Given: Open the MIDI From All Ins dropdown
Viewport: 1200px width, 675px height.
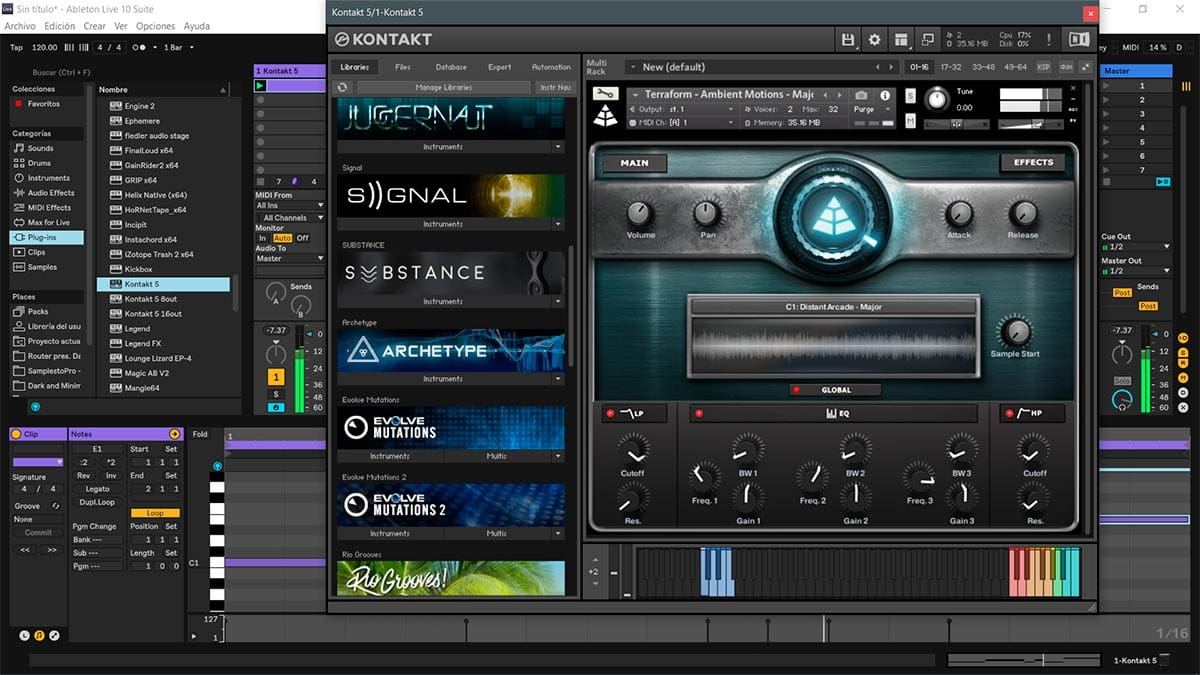Looking at the screenshot, I should click(290, 206).
